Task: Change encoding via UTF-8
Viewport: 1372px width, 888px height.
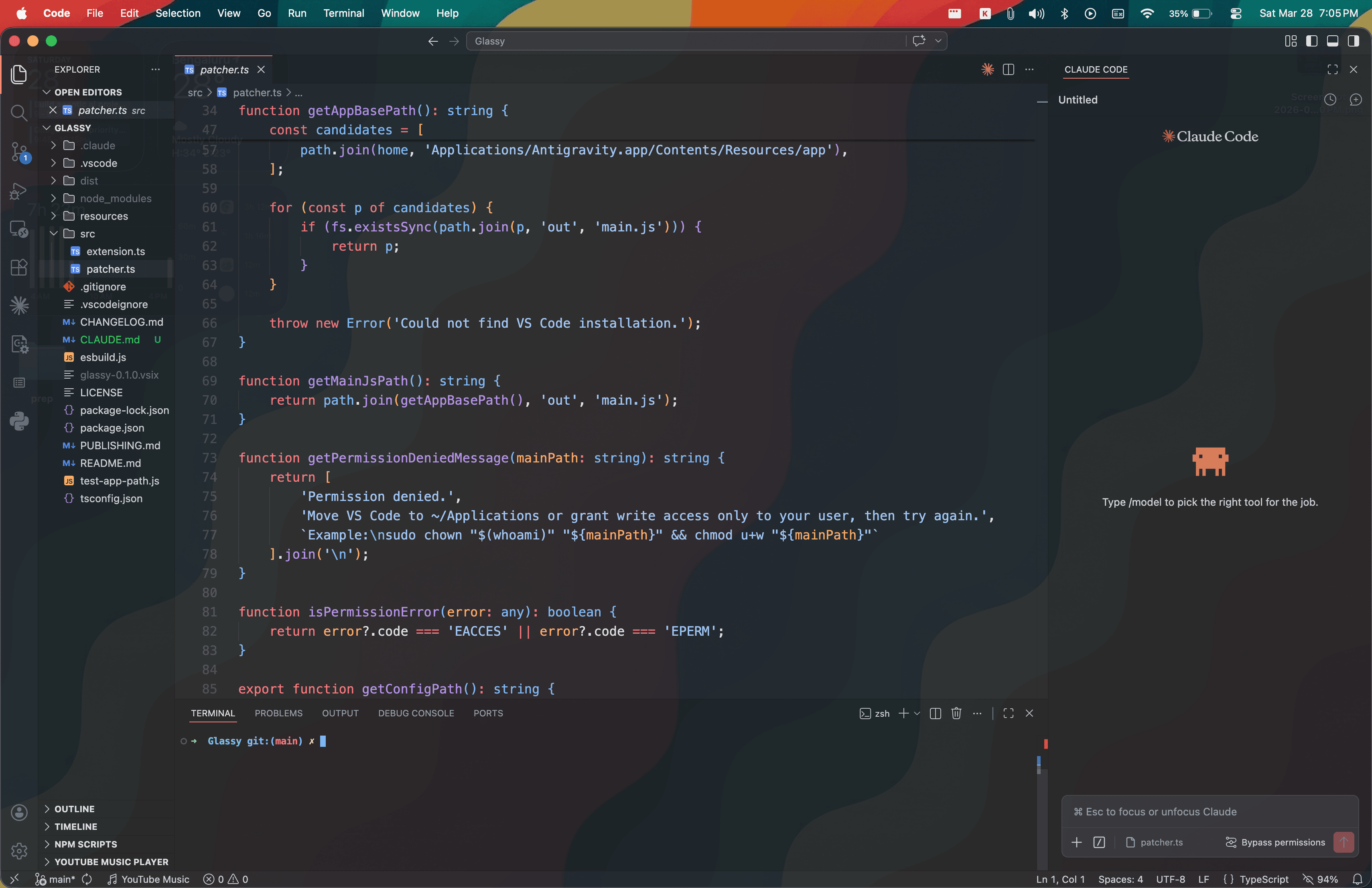Action: coord(1170,879)
